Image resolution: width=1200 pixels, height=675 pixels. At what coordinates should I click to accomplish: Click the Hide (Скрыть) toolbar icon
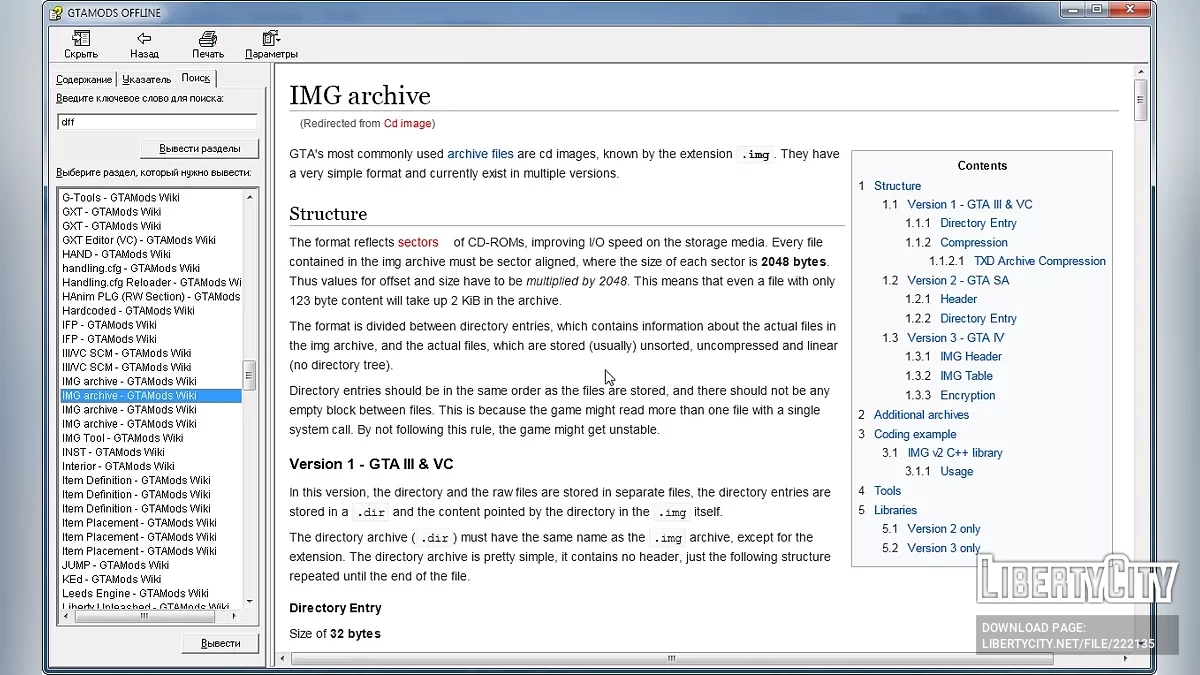(81, 40)
